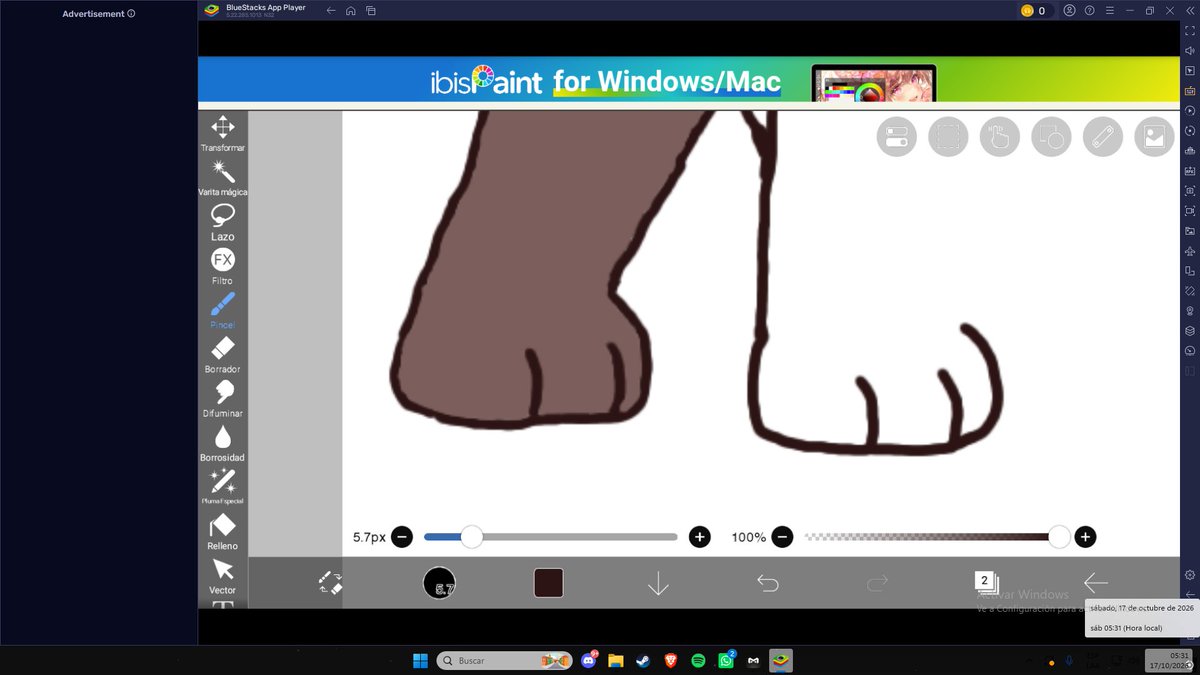Pick the Borrosidad blur tool
The height and width of the screenshot is (675, 1200).
click(222, 442)
